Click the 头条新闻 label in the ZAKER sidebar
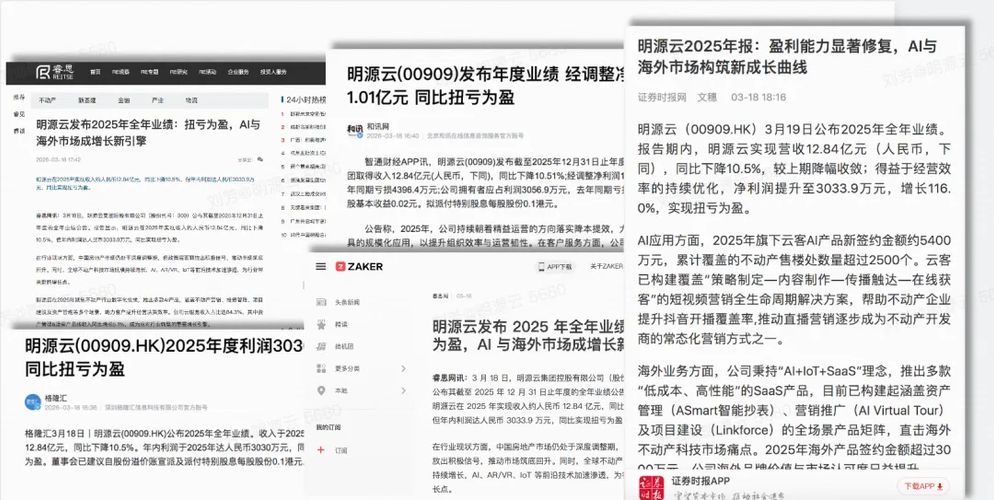 [x=345, y=302]
